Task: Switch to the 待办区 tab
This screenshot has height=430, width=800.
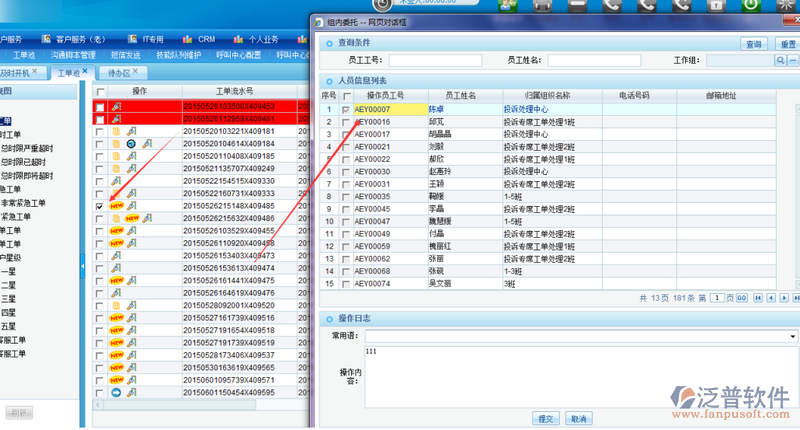Action: [x=118, y=73]
